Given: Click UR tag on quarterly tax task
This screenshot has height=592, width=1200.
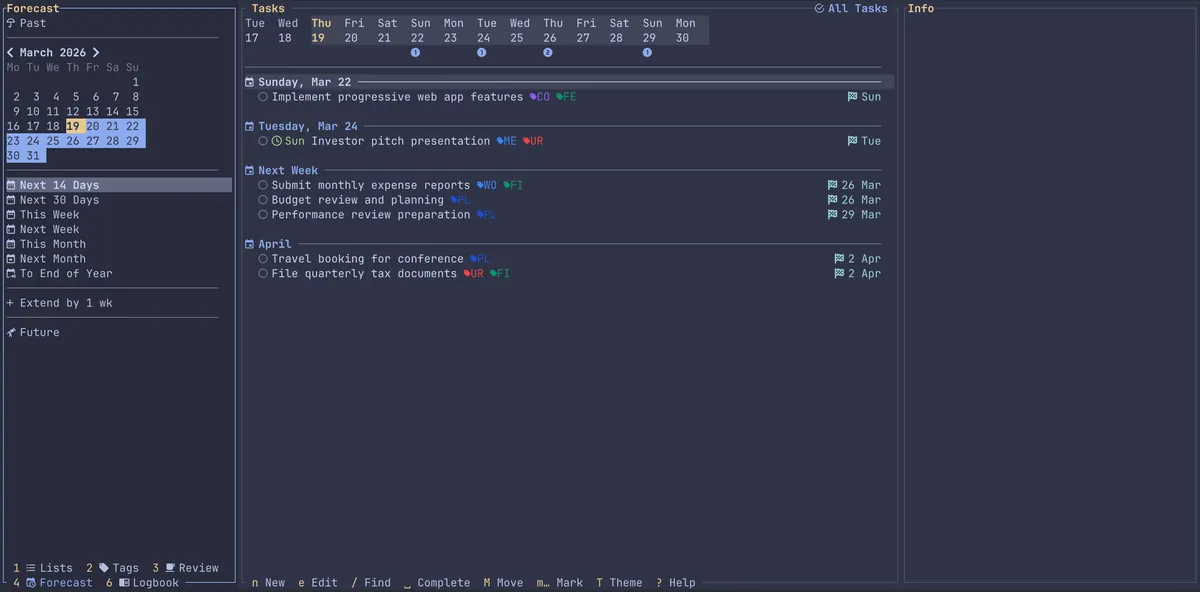Looking at the screenshot, I should pyautogui.click(x=474, y=273).
